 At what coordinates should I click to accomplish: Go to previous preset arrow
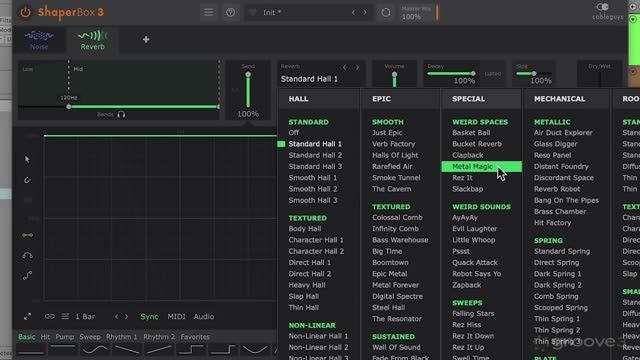click(x=353, y=12)
